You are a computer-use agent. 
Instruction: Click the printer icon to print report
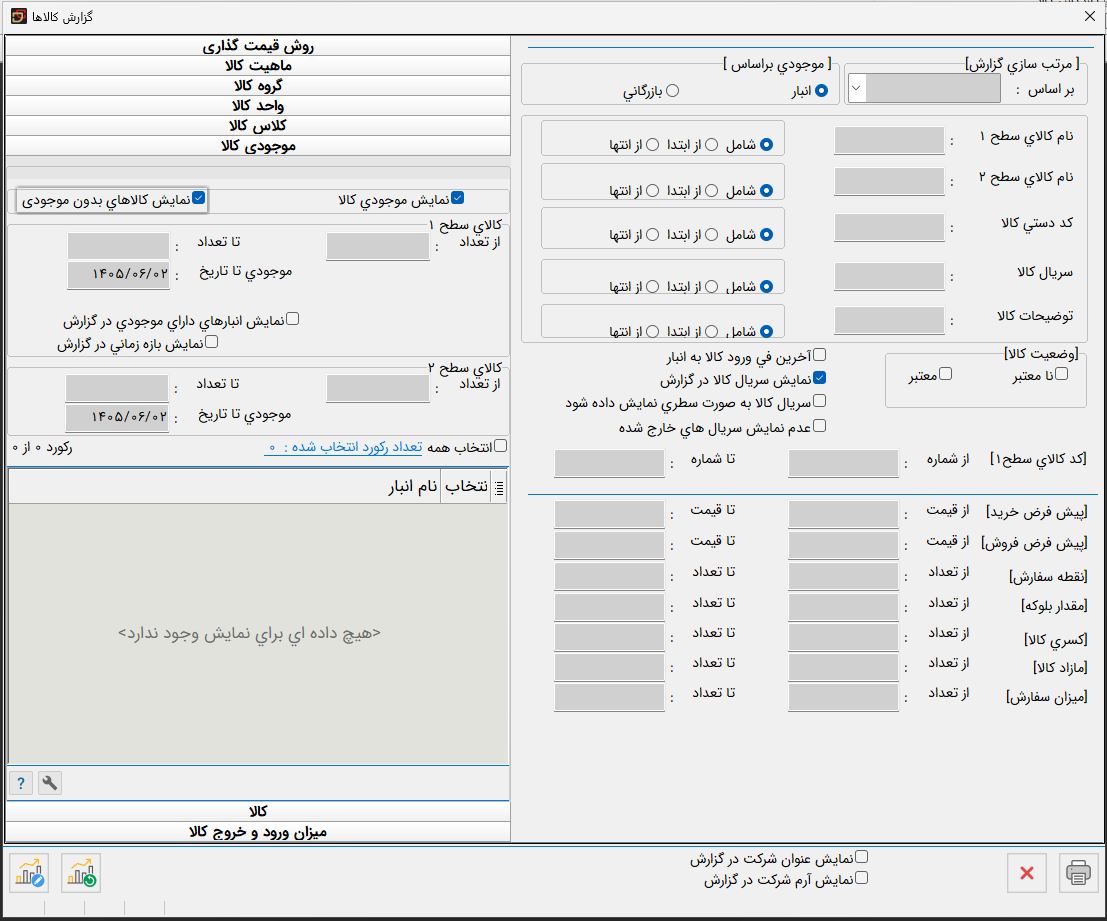(1078, 872)
